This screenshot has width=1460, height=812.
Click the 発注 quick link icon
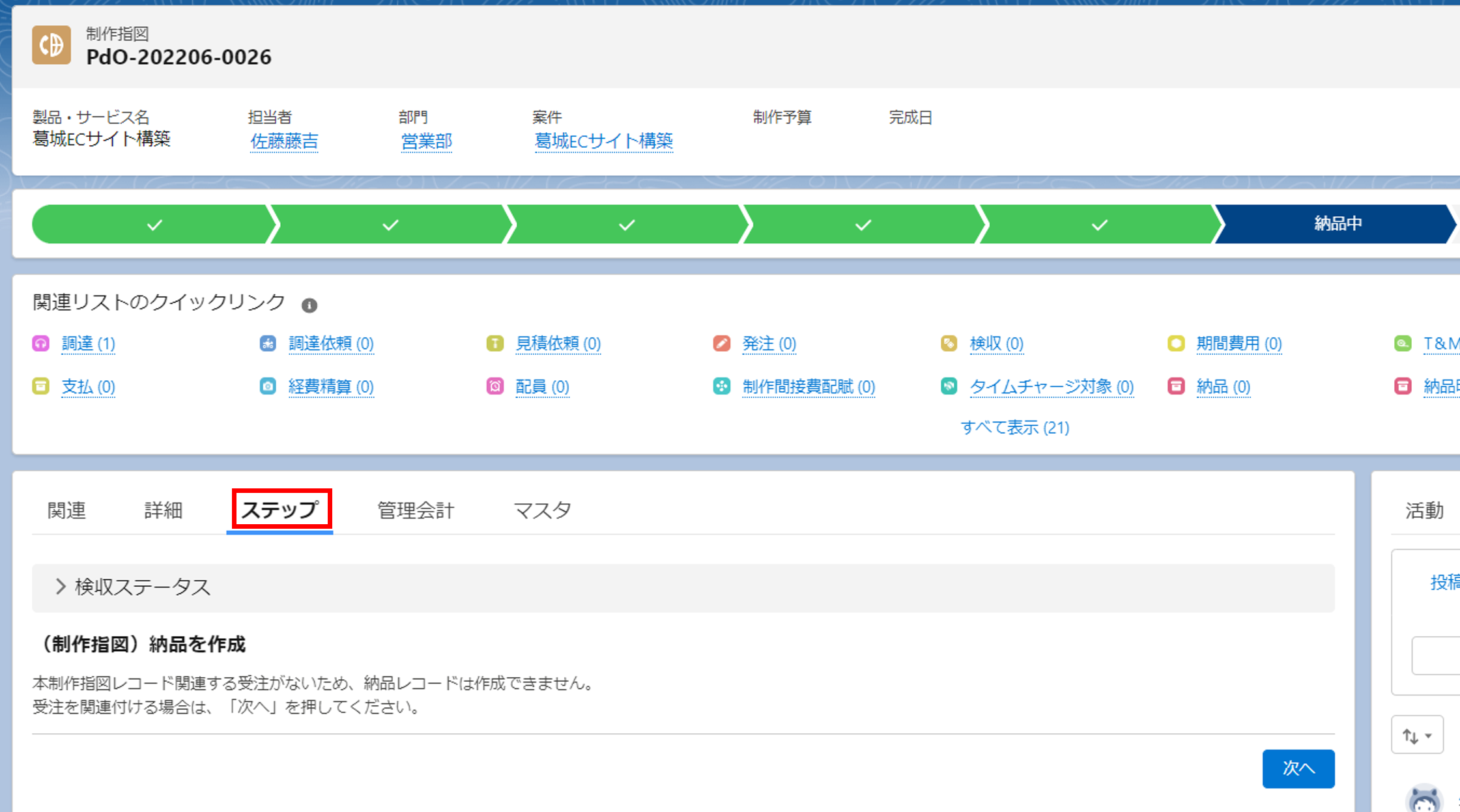tap(722, 343)
